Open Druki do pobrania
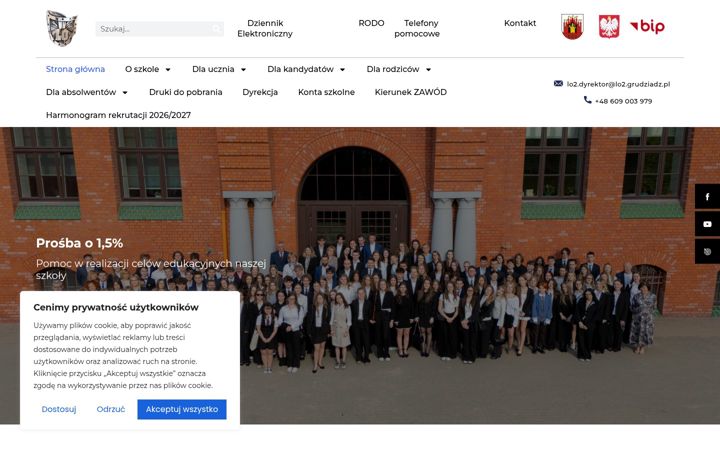This screenshot has height=450, width=720. click(186, 92)
